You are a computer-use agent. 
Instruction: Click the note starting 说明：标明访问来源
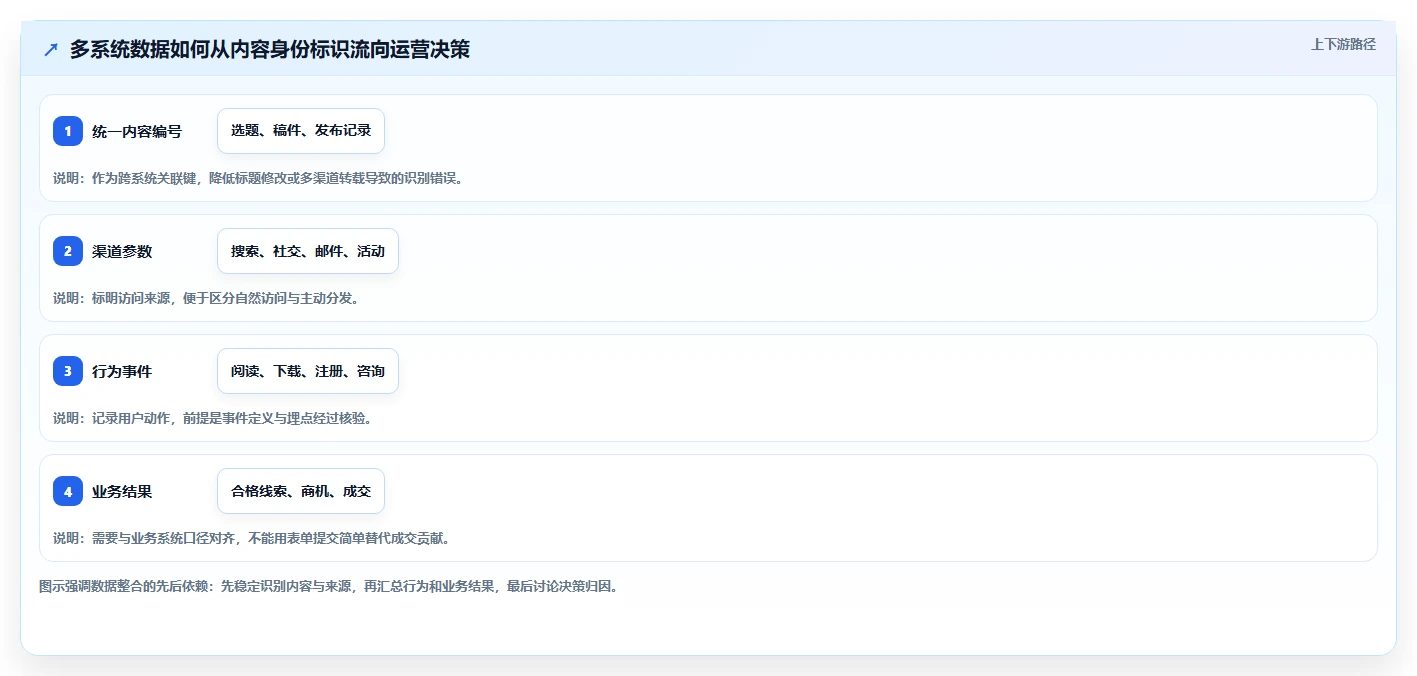[x=206, y=298]
